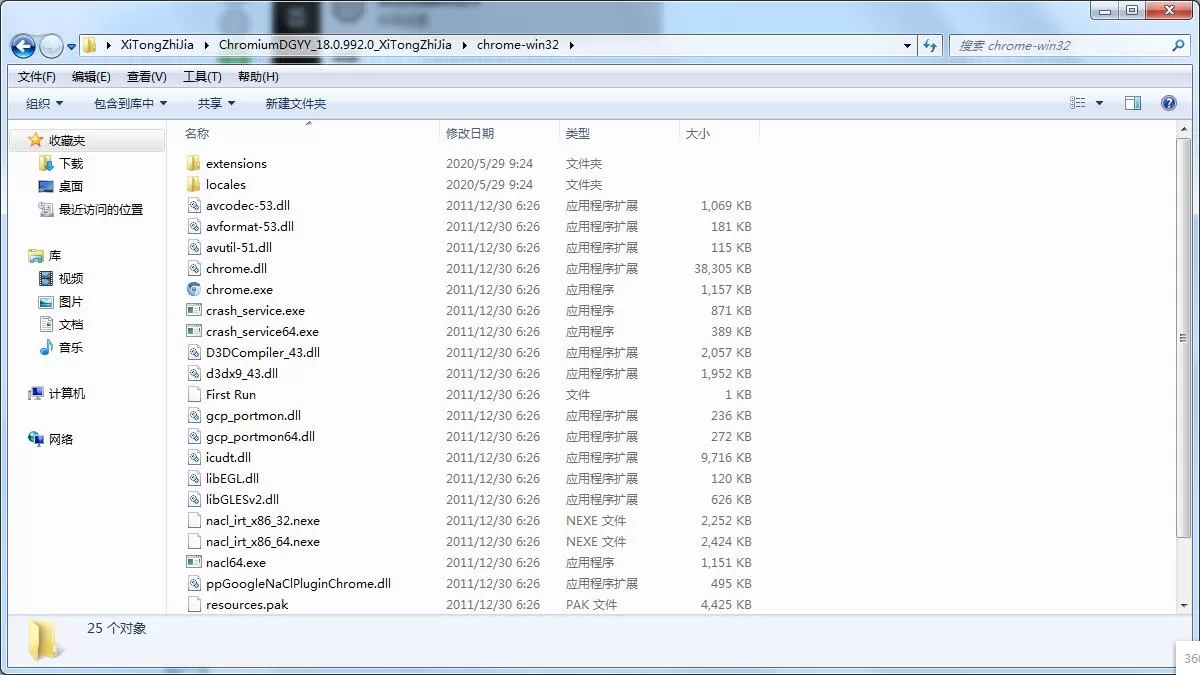Screen dimensions: 1200x675
Task: Open the 查看(V) menu
Action: (x=147, y=77)
